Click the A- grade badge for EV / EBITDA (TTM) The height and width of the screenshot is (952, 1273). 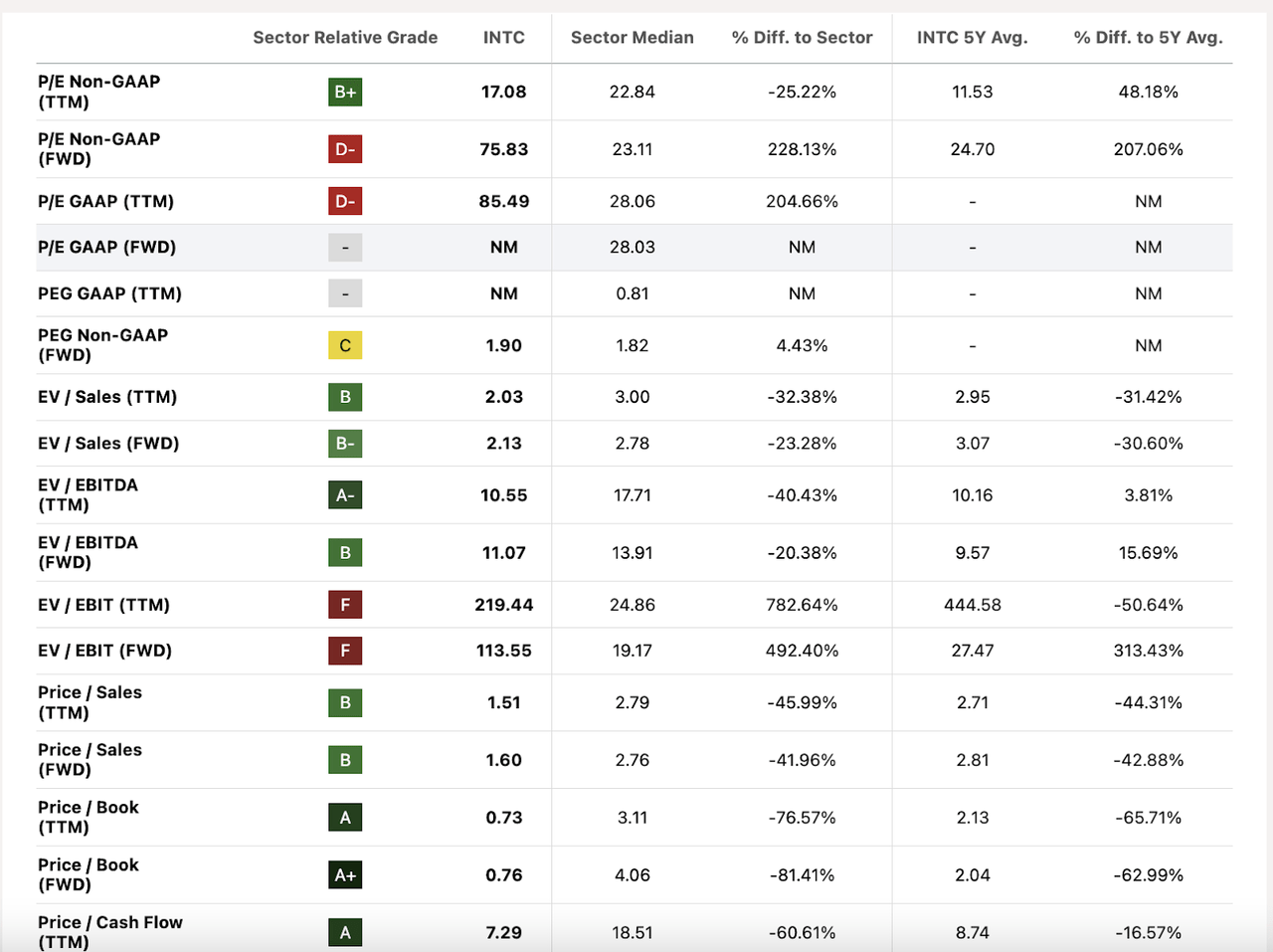point(345,494)
